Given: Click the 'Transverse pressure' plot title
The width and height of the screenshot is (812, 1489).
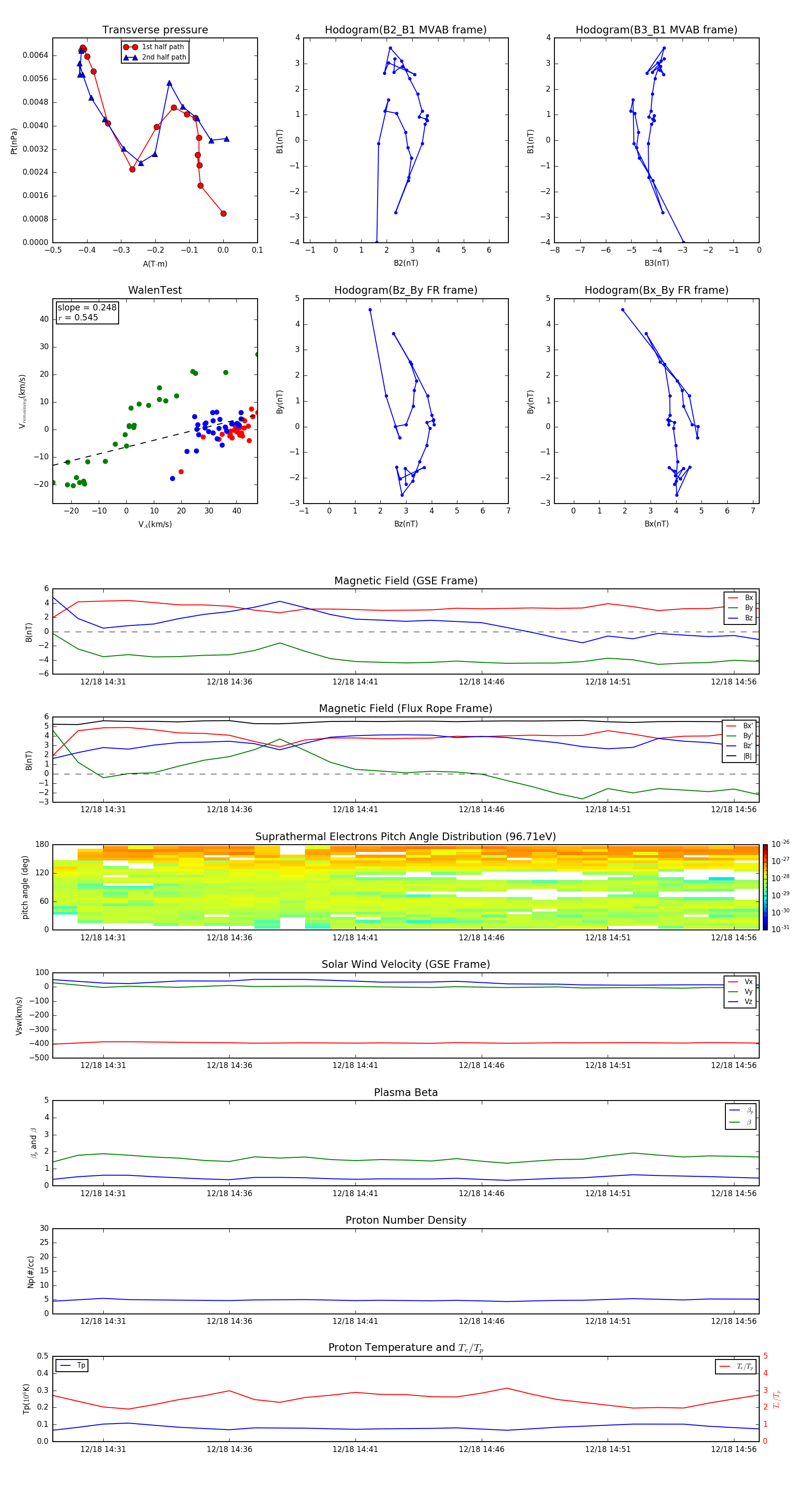Looking at the screenshot, I should (155, 29).
